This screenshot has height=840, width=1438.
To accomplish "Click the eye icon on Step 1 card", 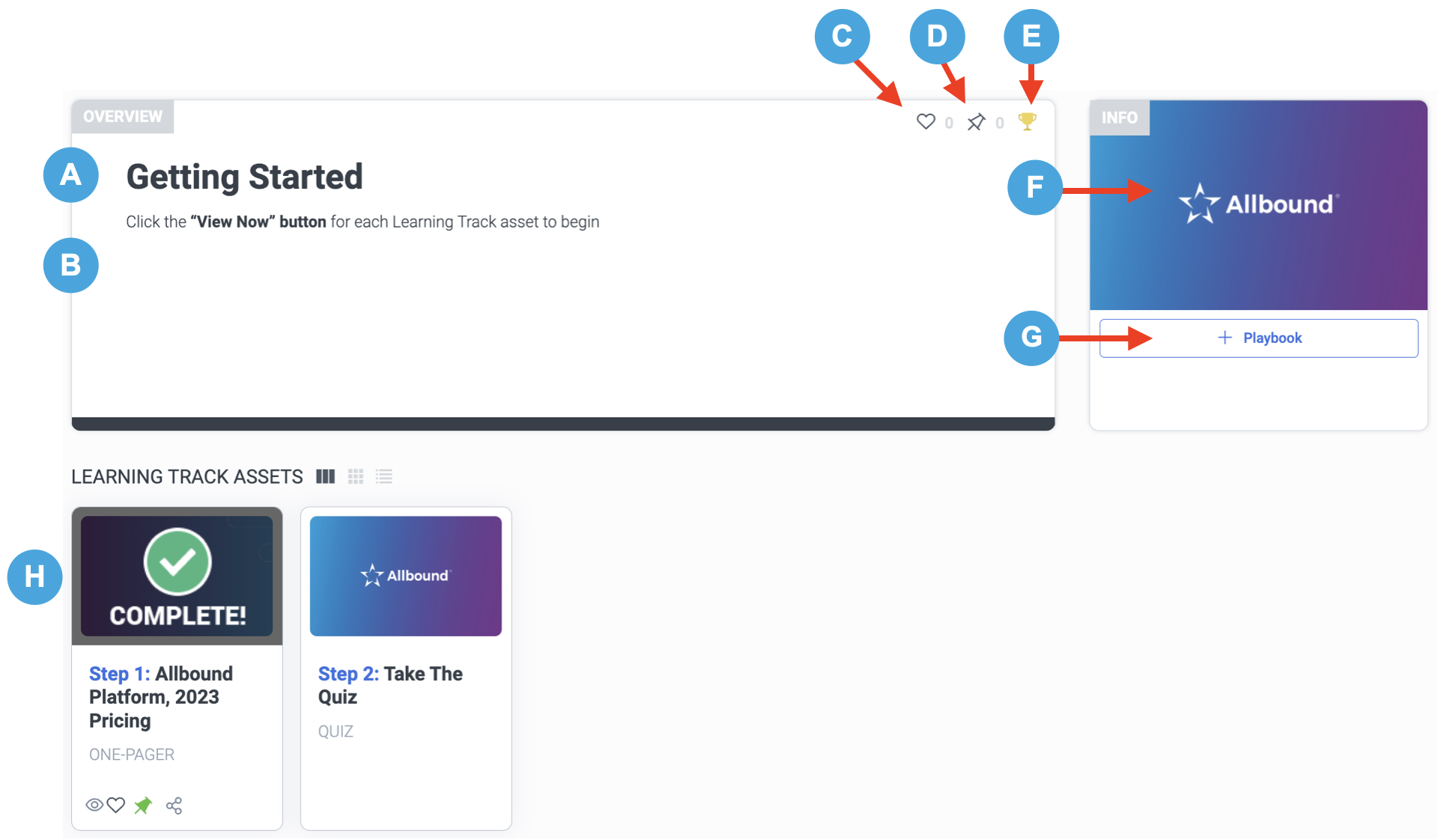I will 94,805.
